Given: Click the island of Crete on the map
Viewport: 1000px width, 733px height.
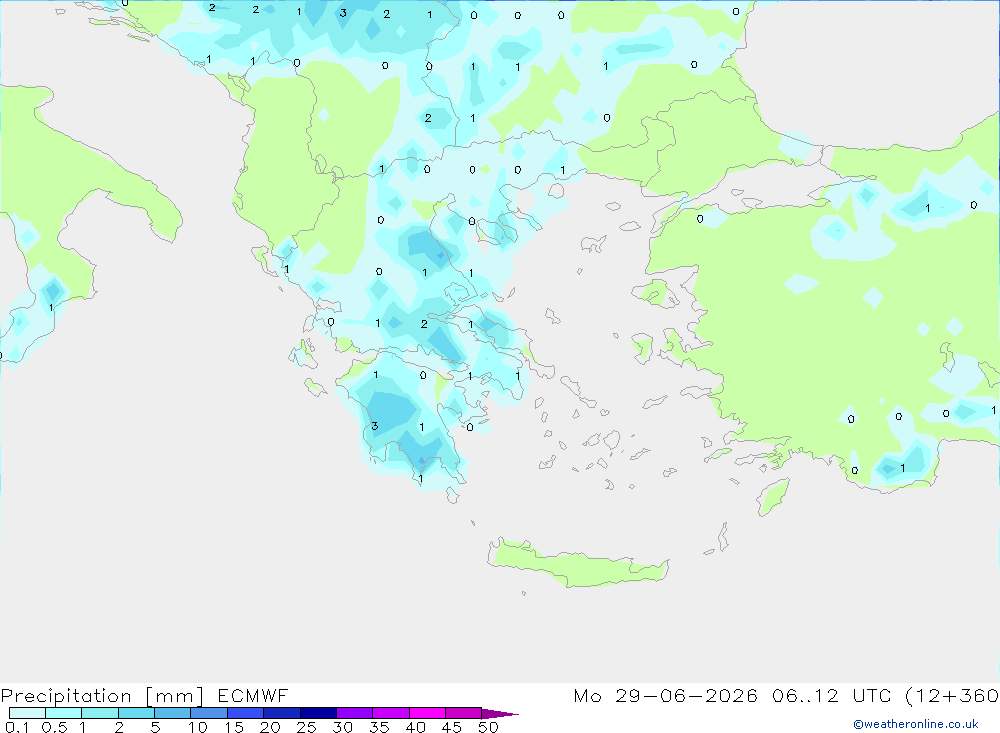Looking at the screenshot, I should tap(577, 563).
